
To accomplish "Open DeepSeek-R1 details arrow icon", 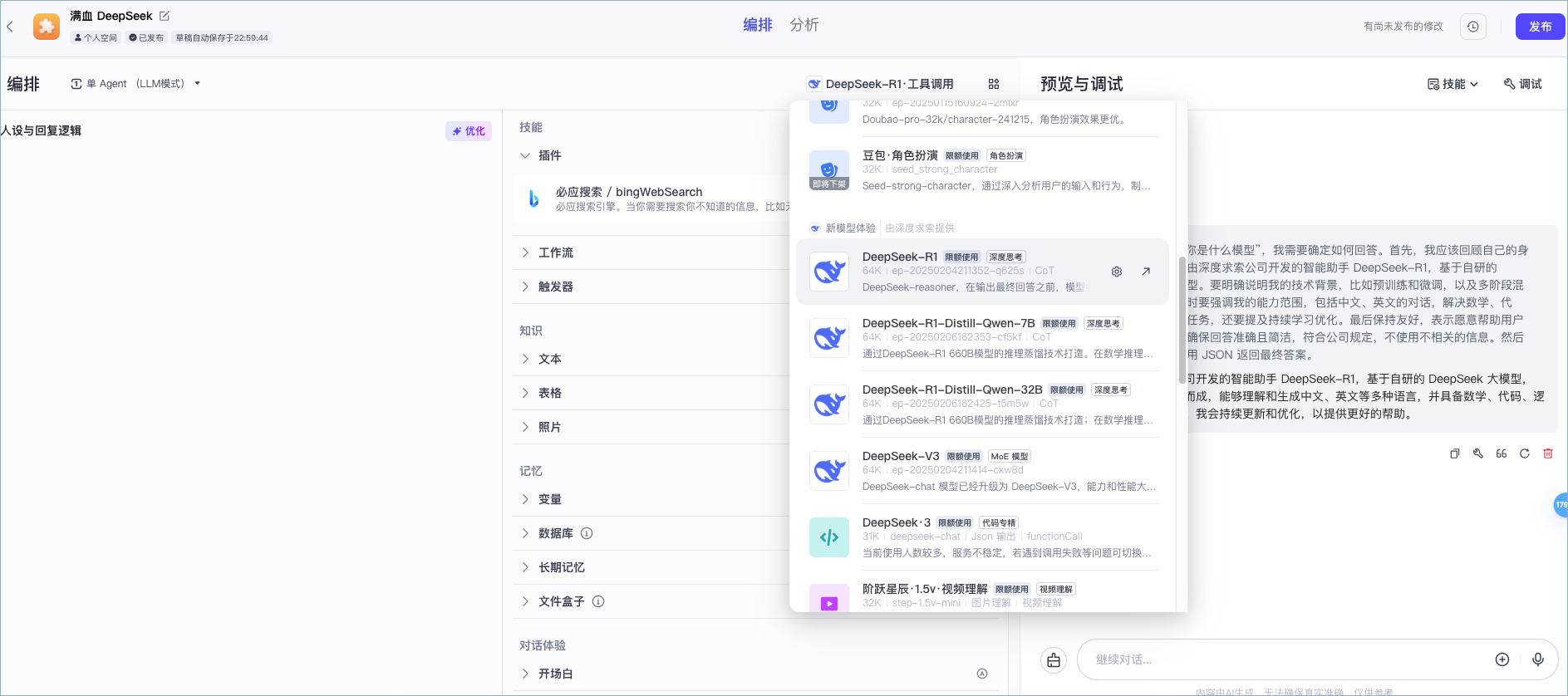I will (1146, 272).
